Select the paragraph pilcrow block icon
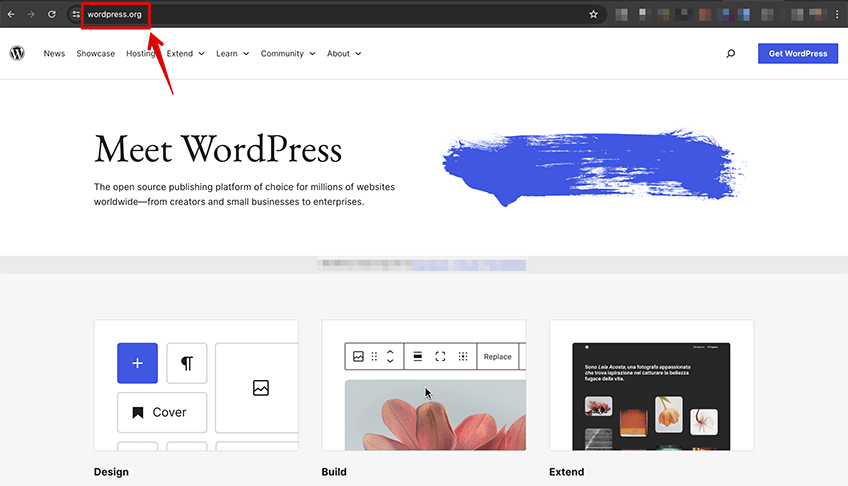Viewport: 848px width, 486px height. click(x=187, y=363)
